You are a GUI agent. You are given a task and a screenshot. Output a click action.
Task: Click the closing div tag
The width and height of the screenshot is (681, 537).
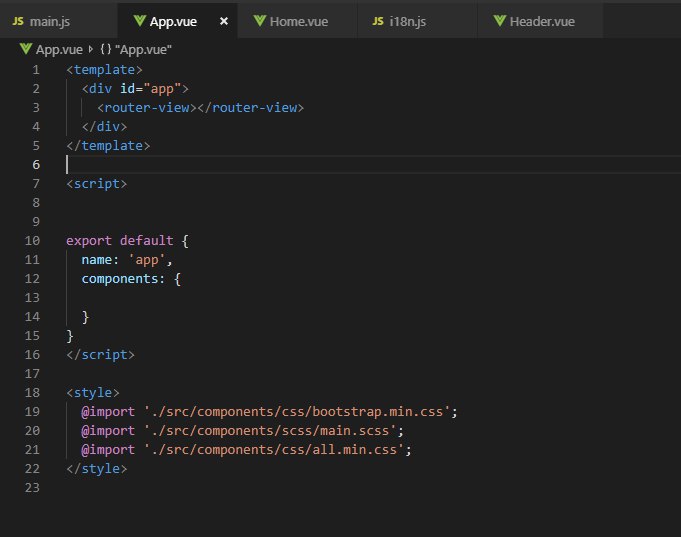pos(104,127)
